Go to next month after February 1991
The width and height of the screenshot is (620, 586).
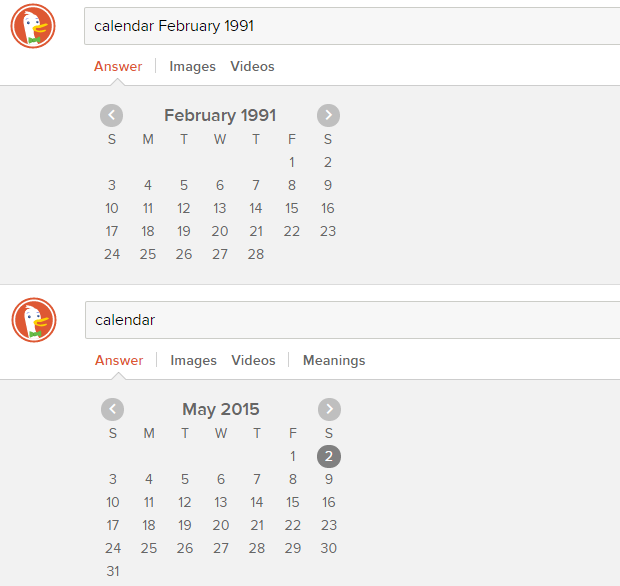[328, 115]
